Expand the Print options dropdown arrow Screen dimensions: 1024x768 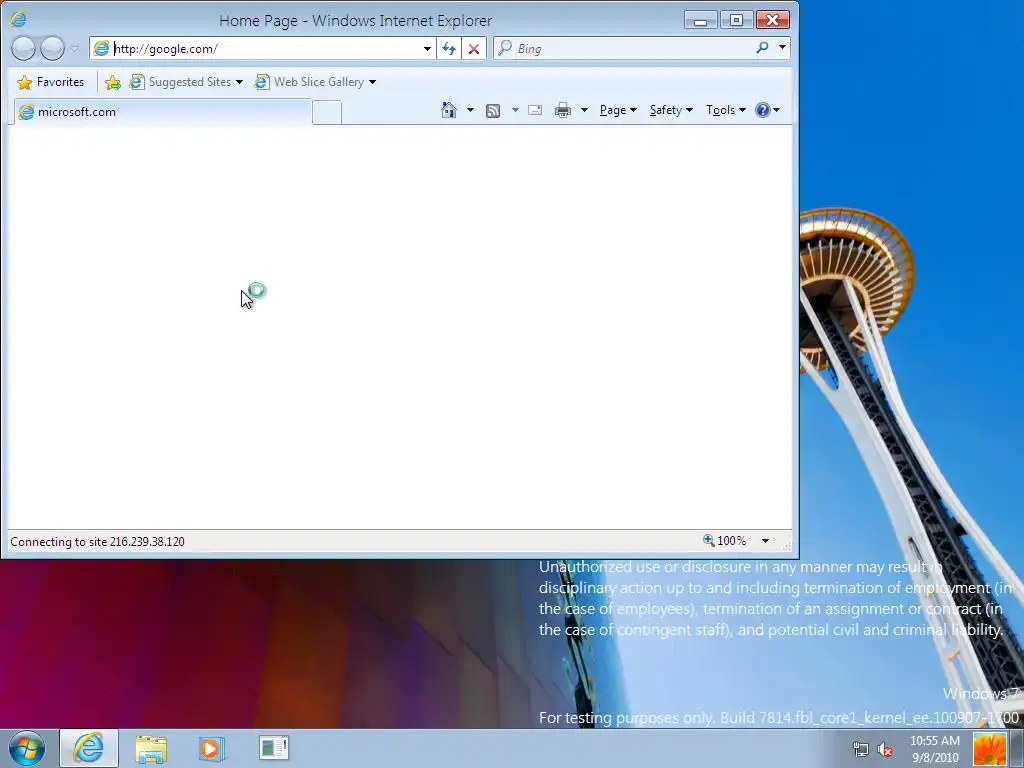[584, 110]
